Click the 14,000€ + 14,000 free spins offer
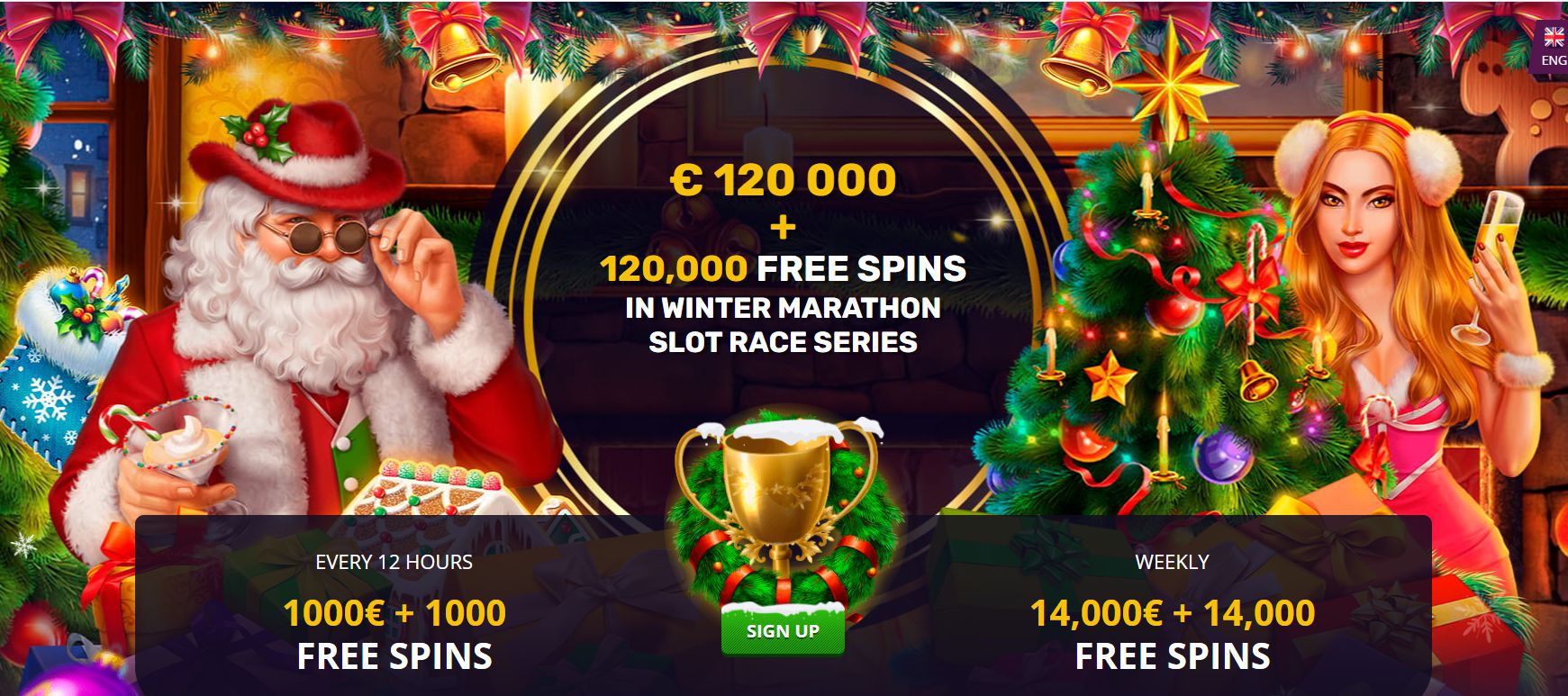The image size is (1568, 696). tap(1172, 634)
